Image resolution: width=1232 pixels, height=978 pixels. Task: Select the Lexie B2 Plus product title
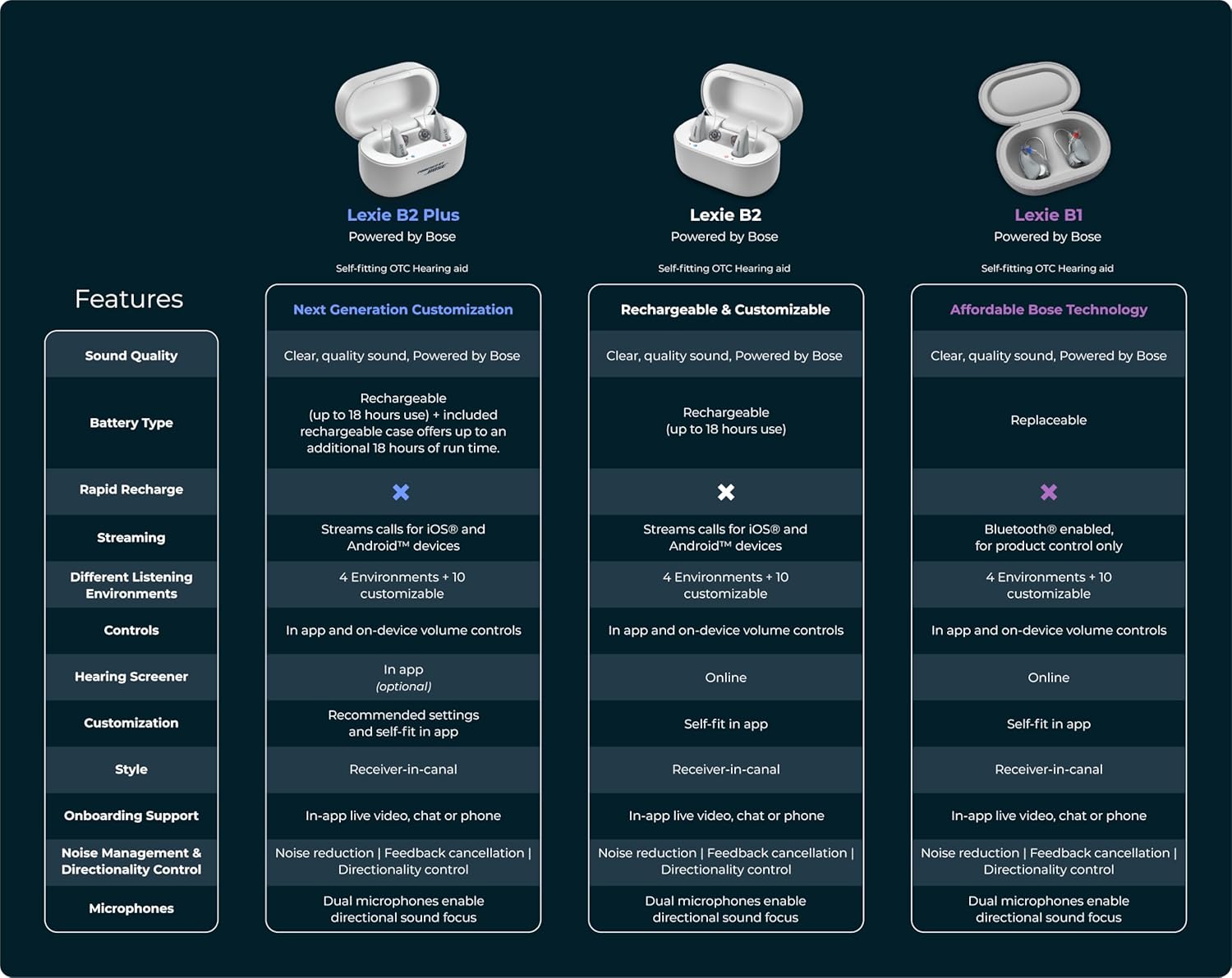[402, 215]
